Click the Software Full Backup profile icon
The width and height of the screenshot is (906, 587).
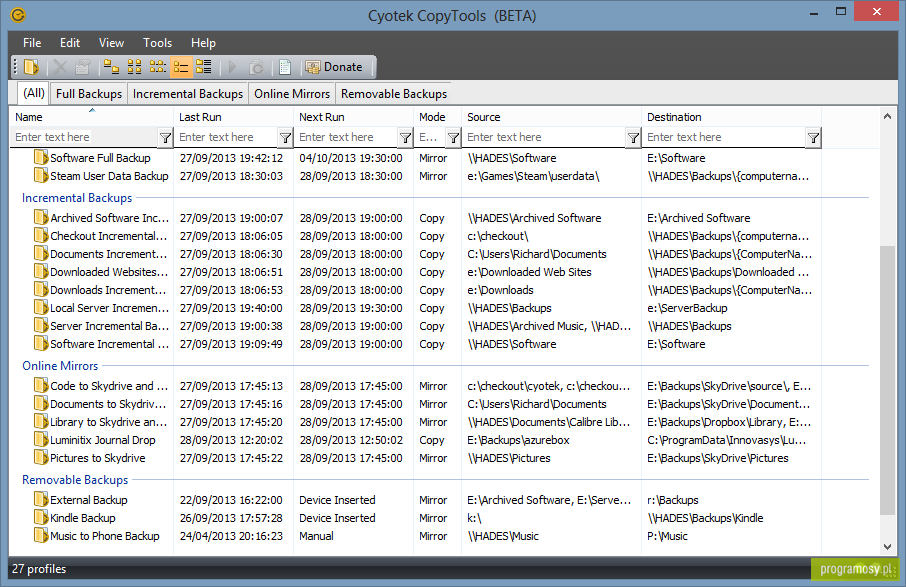40,157
